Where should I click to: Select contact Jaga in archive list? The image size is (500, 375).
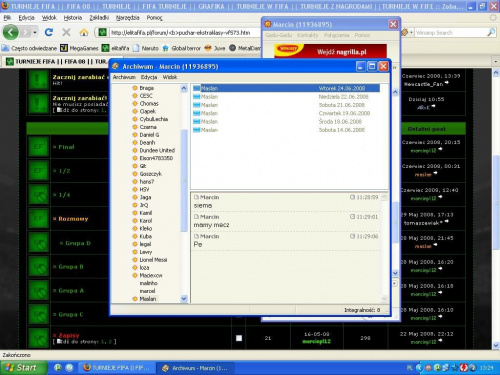click(x=145, y=197)
